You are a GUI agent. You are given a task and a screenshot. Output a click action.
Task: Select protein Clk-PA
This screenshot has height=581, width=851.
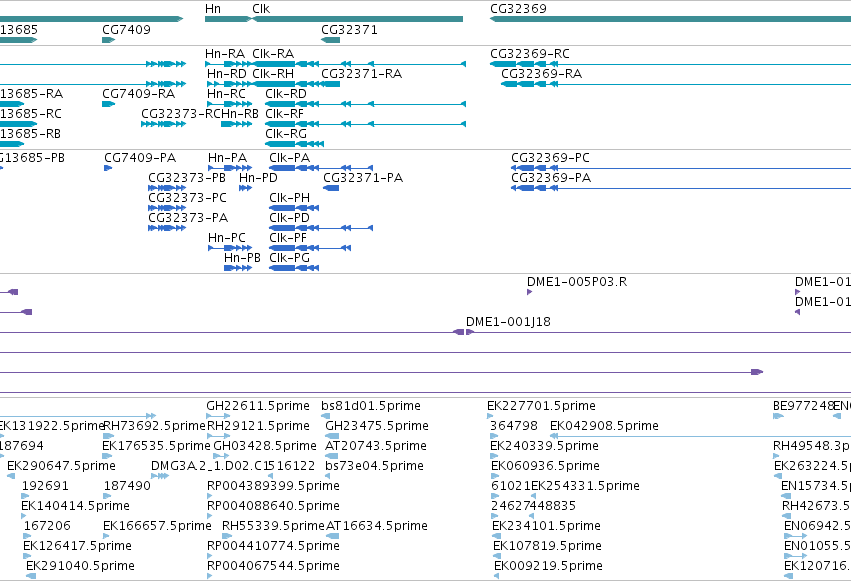289,158
